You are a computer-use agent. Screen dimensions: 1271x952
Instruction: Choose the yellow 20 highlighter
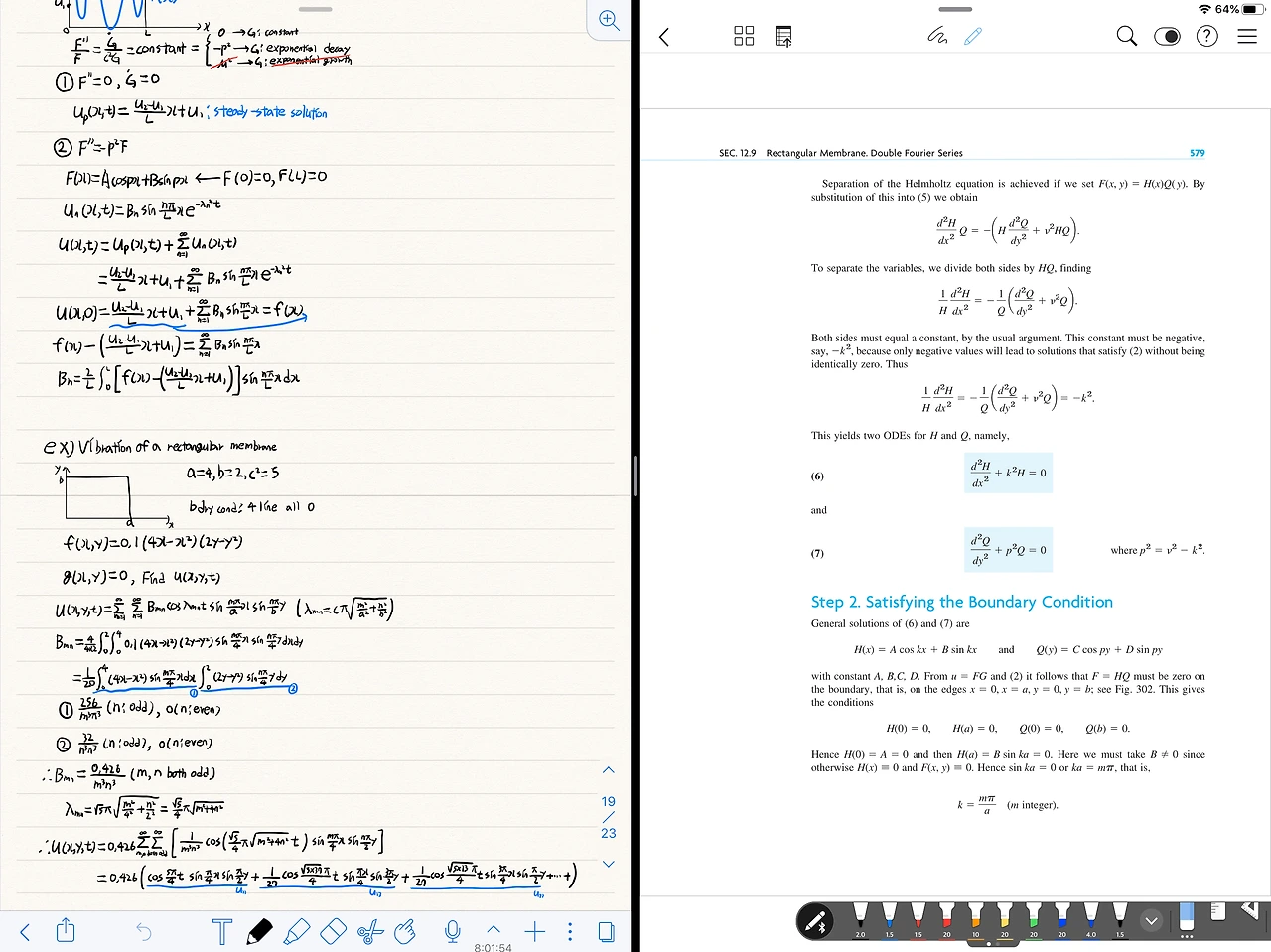coord(1004,920)
